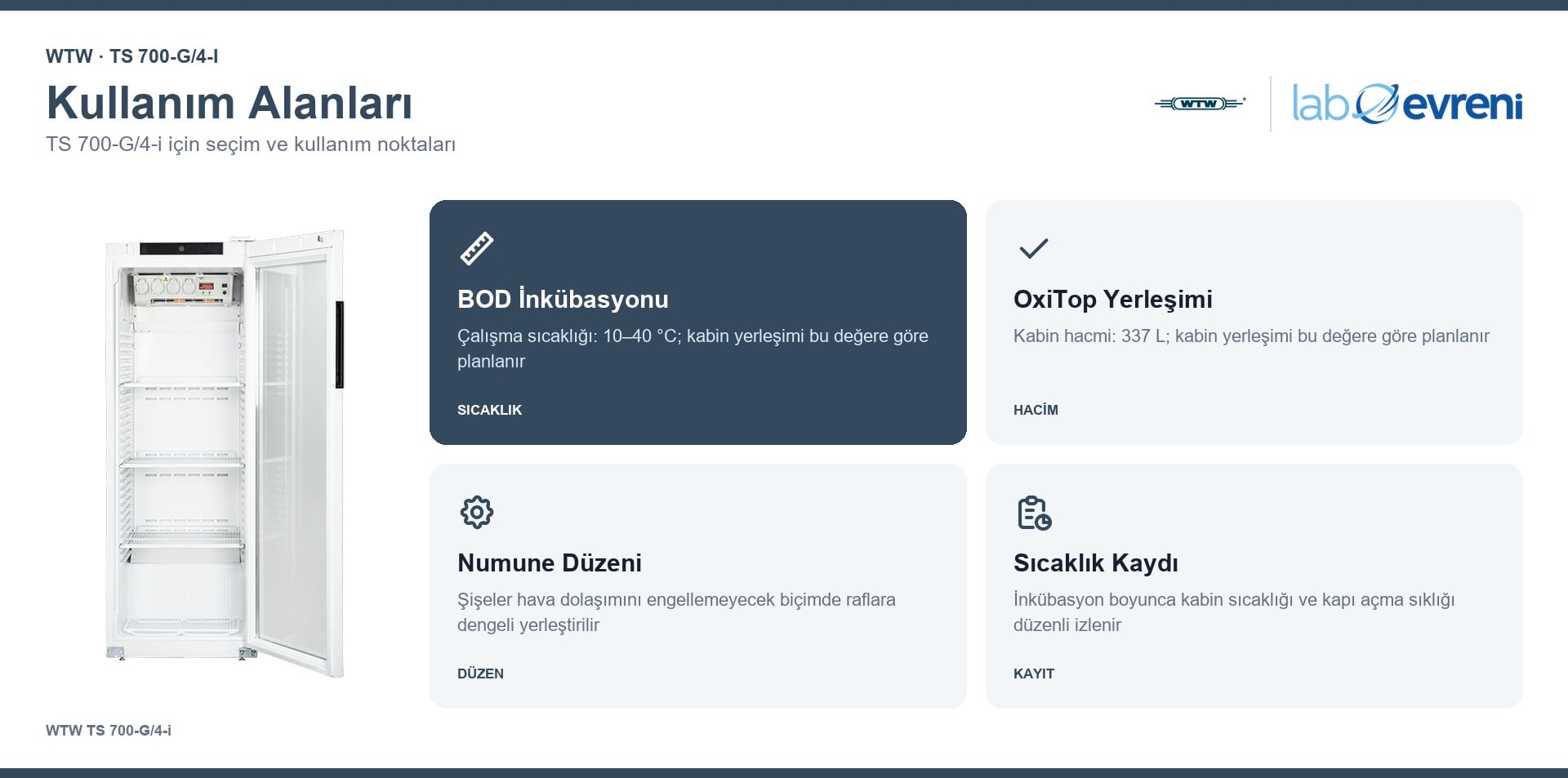The image size is (1568, 778).
Task: Click the WTW TS 700-G/4-i image caption
Action: 109,731
